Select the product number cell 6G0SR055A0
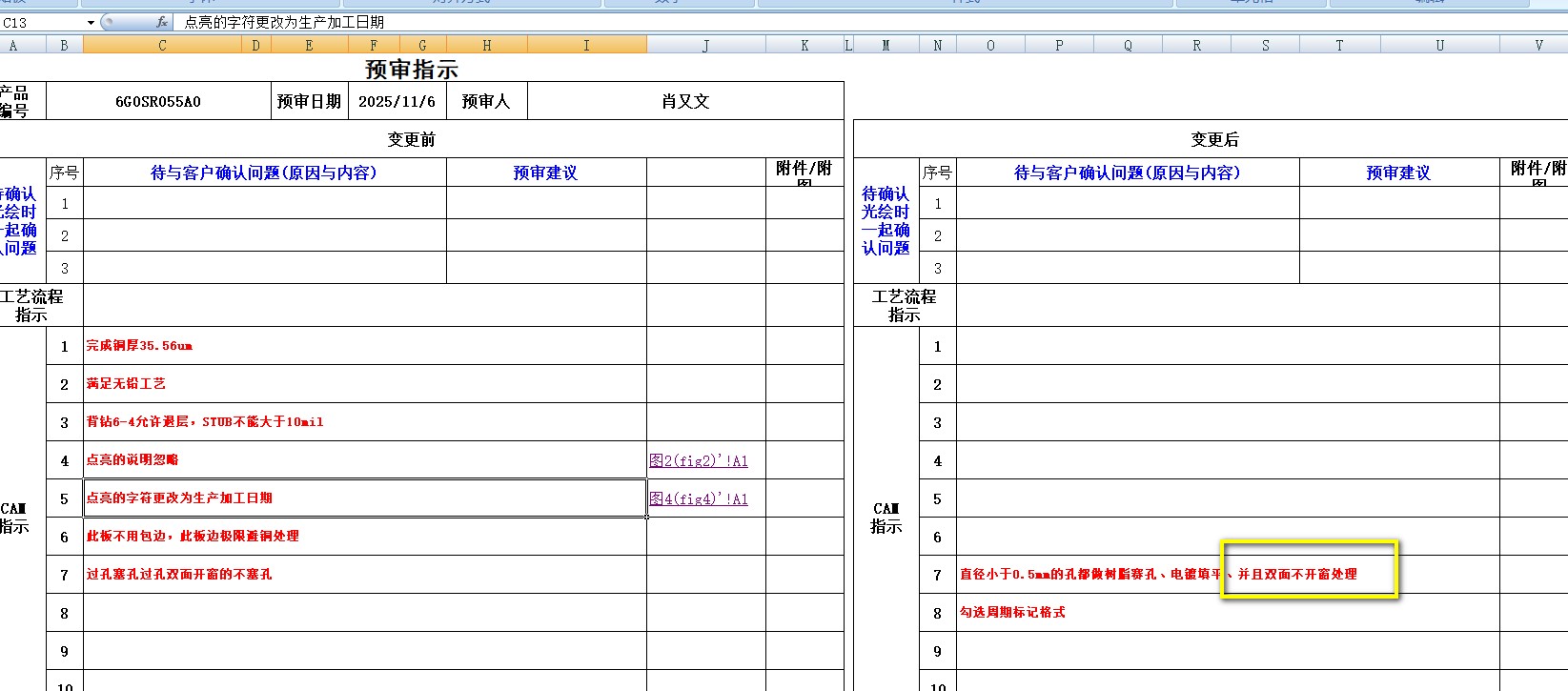 (158, 101)
